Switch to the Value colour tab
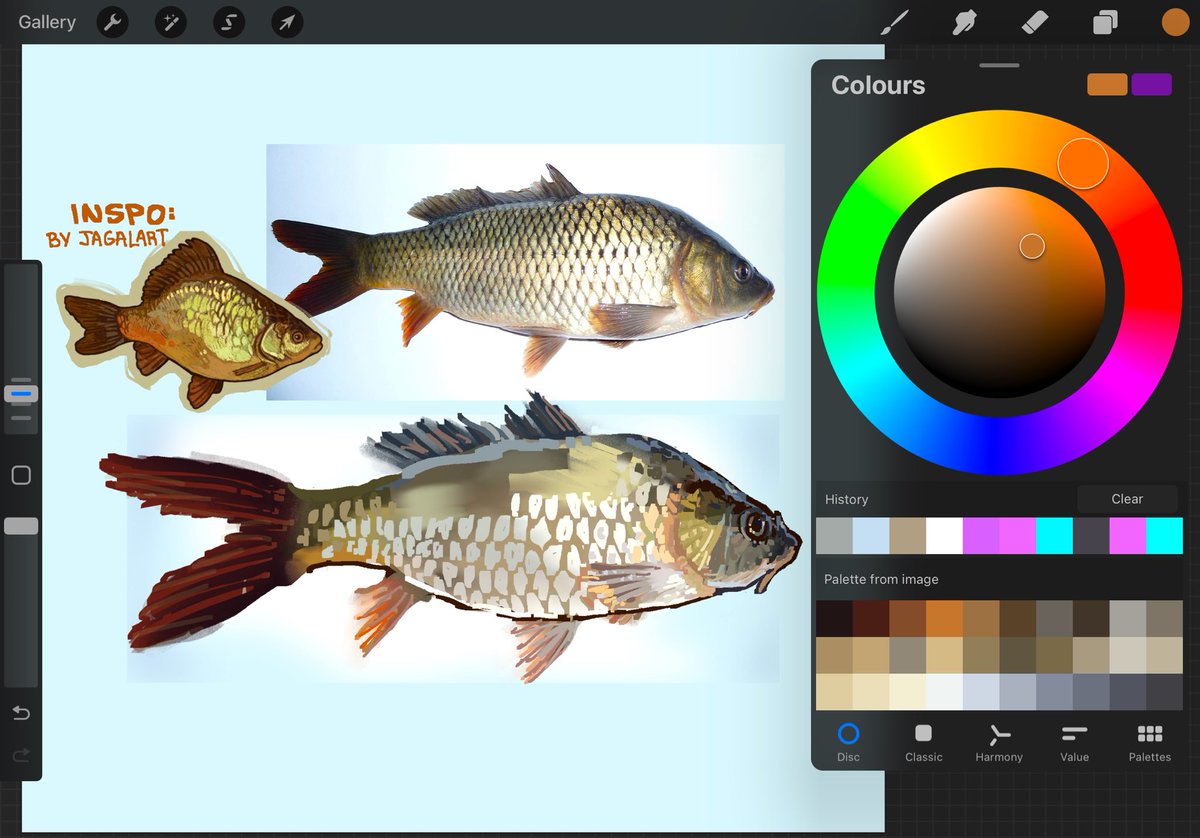Image resolution: width=1200 pixels, height=838 pixels. 1075,742
